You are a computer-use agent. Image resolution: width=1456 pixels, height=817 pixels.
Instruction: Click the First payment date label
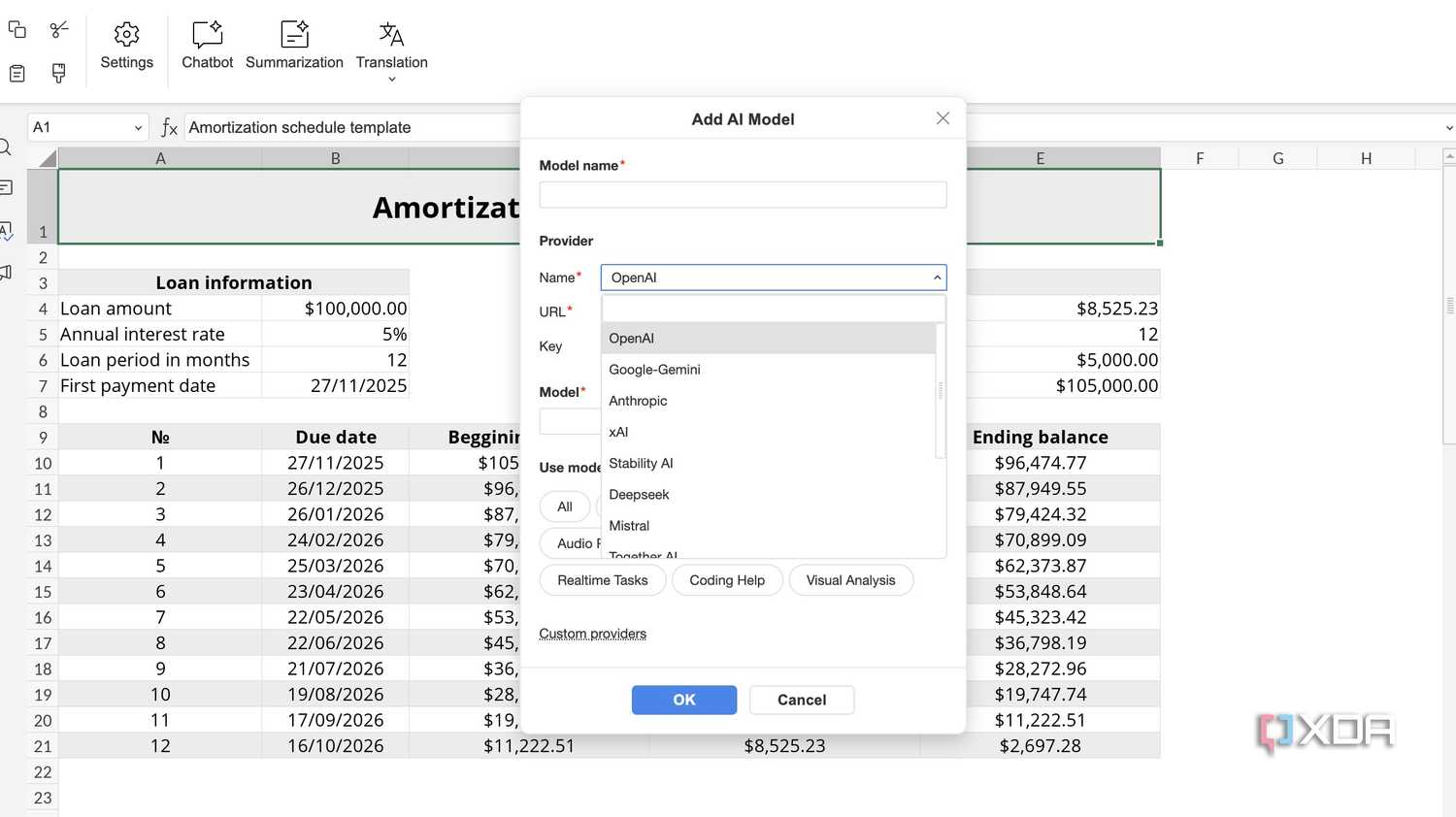point(160,385)
